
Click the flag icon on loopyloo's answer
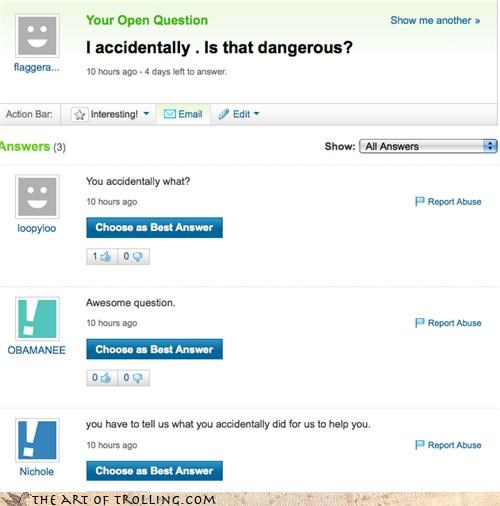419,201
